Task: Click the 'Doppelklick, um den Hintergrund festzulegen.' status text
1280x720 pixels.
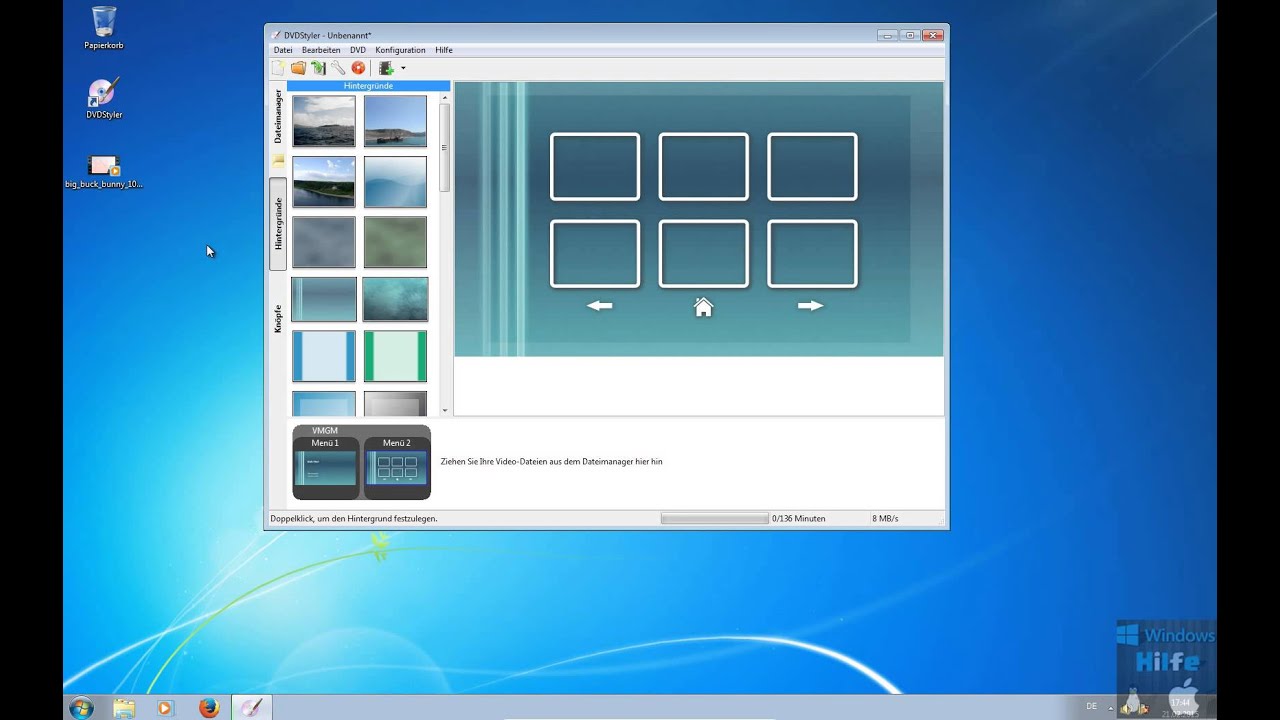Action: (x=354, y=519)
